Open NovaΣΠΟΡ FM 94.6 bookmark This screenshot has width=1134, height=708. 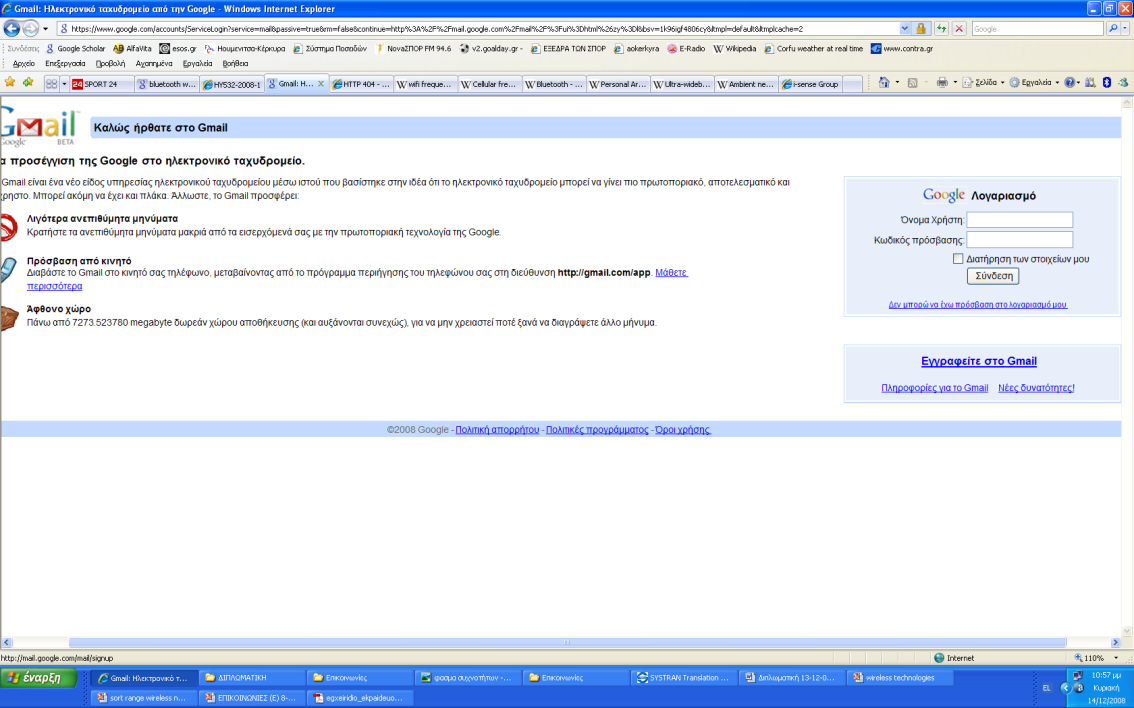413,48
